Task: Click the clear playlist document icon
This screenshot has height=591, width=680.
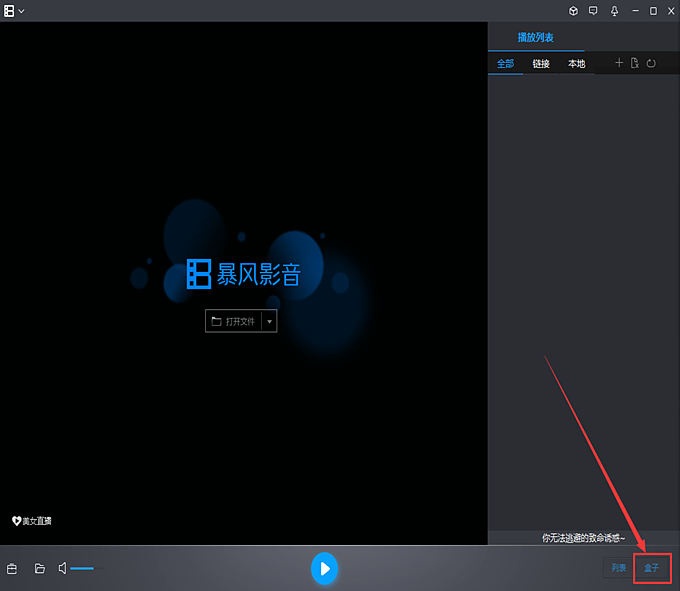Action: [x=635, y=63]
